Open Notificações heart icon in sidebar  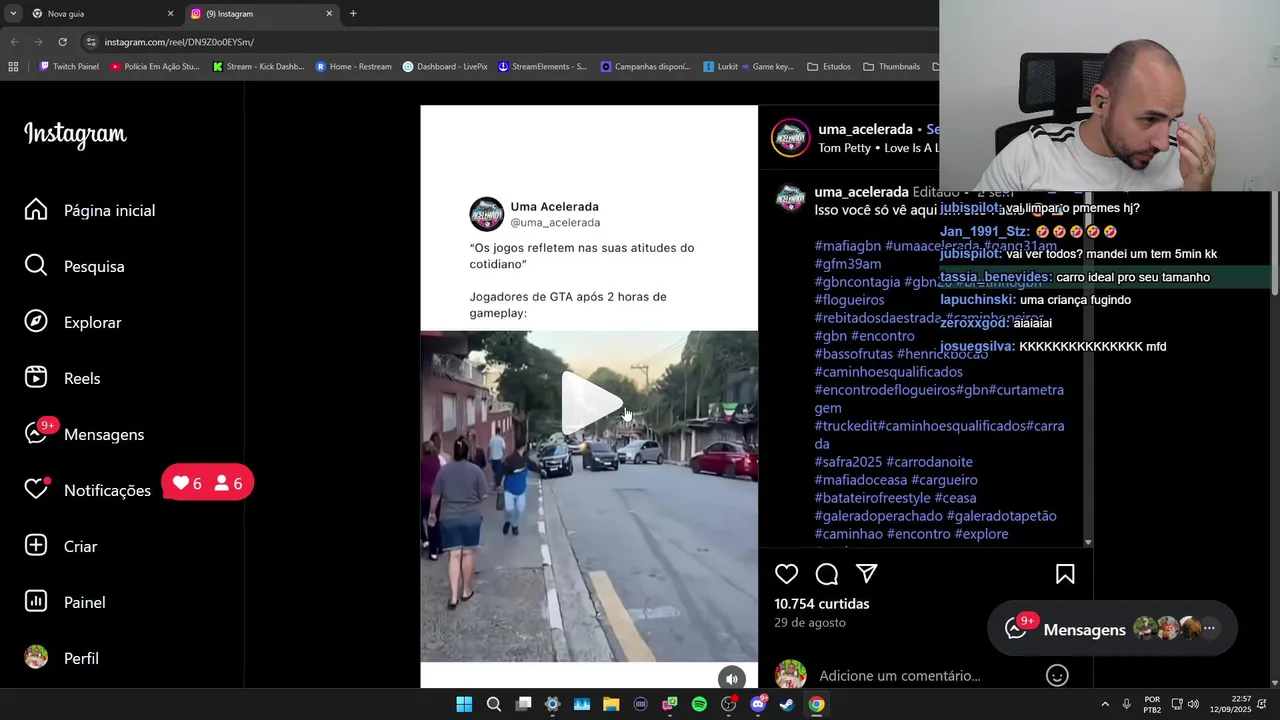pos(36,489)
